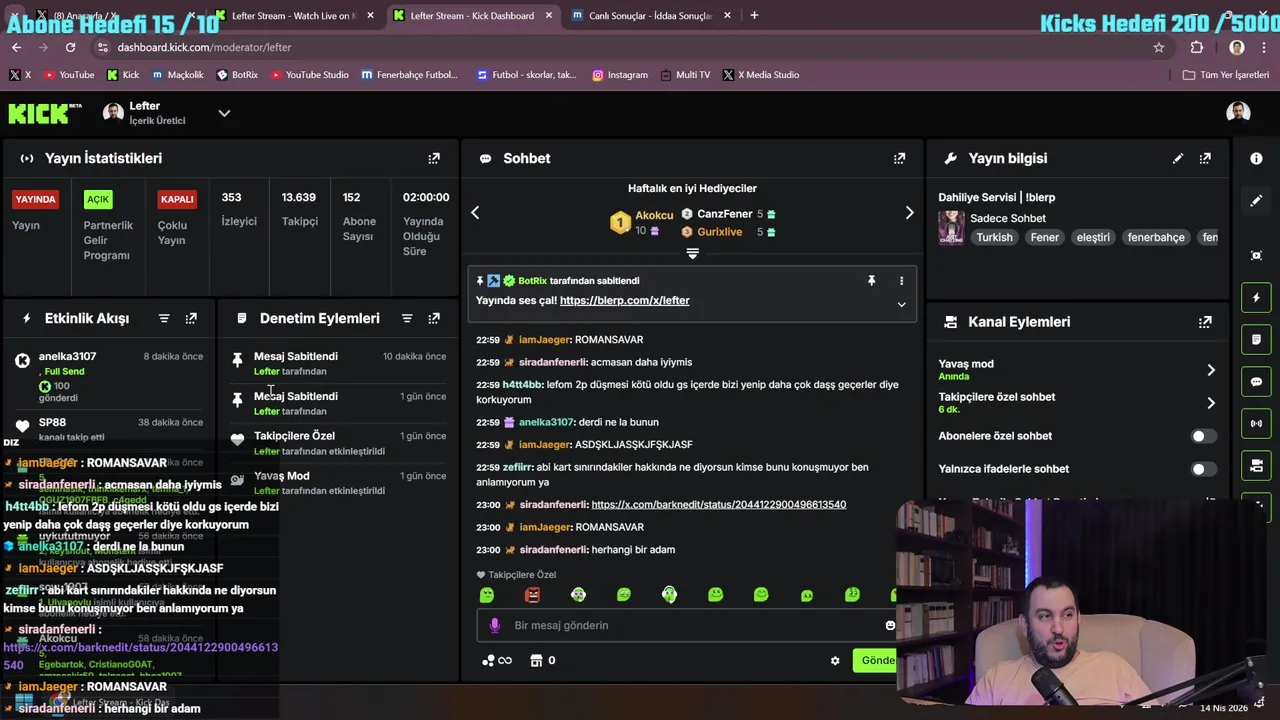Switch to Canlı Sonuçlar İddaa tab

coord(649,15)
